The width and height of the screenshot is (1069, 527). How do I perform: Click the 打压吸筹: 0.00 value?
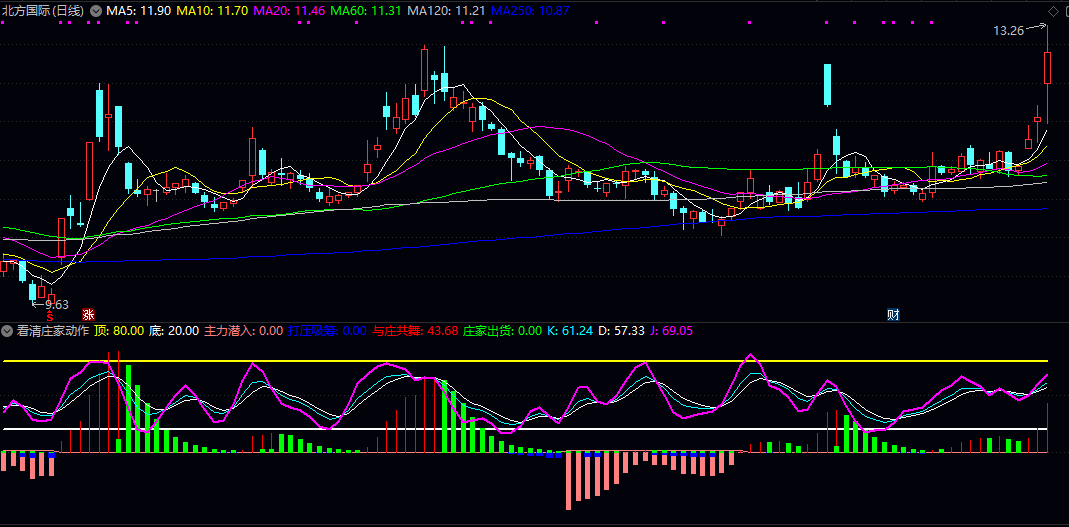tap(327, 331)
